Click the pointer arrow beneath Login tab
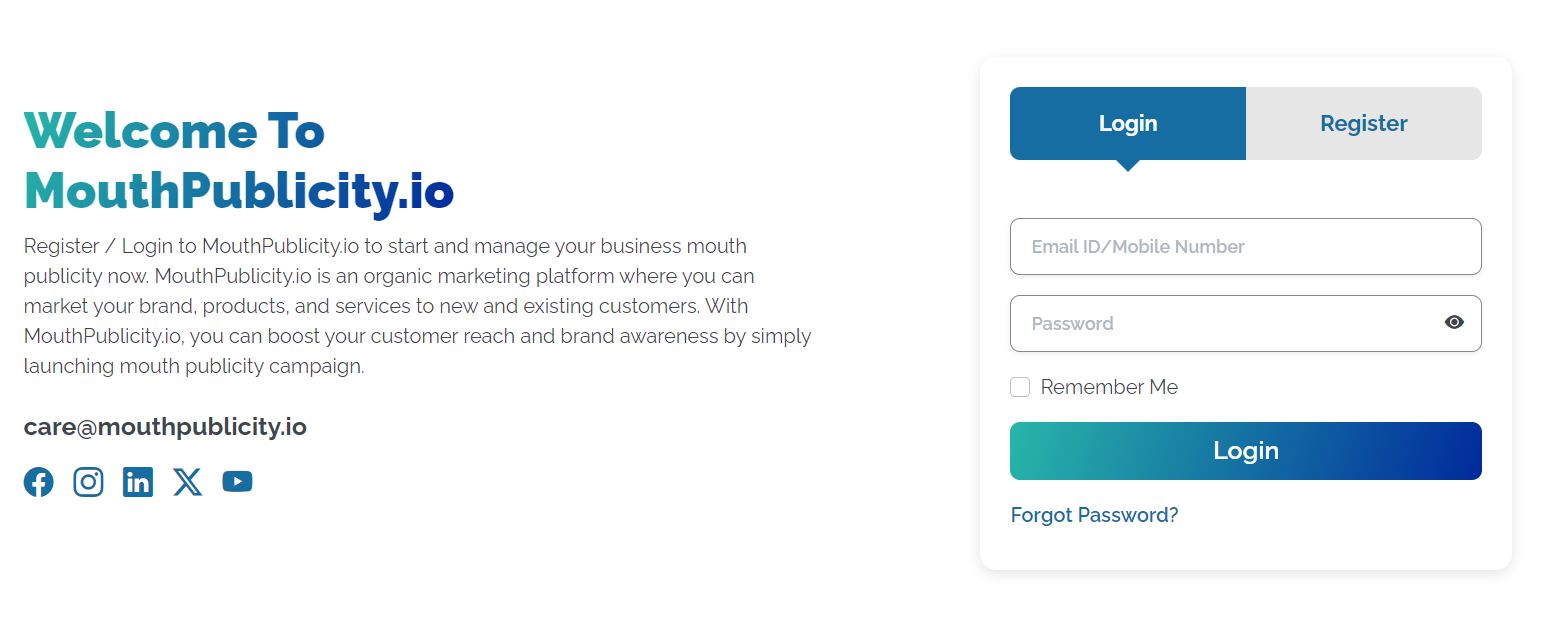 1128,166
